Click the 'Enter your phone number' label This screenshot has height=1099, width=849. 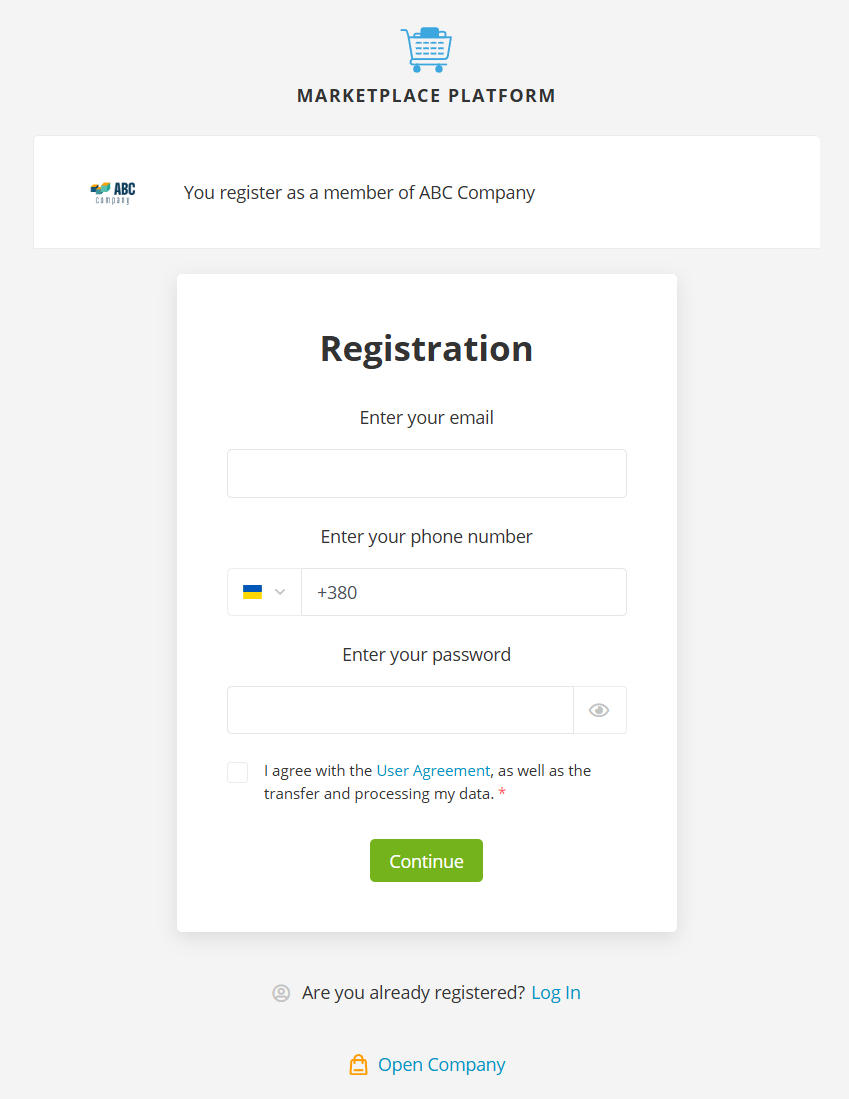coord(426,537)
